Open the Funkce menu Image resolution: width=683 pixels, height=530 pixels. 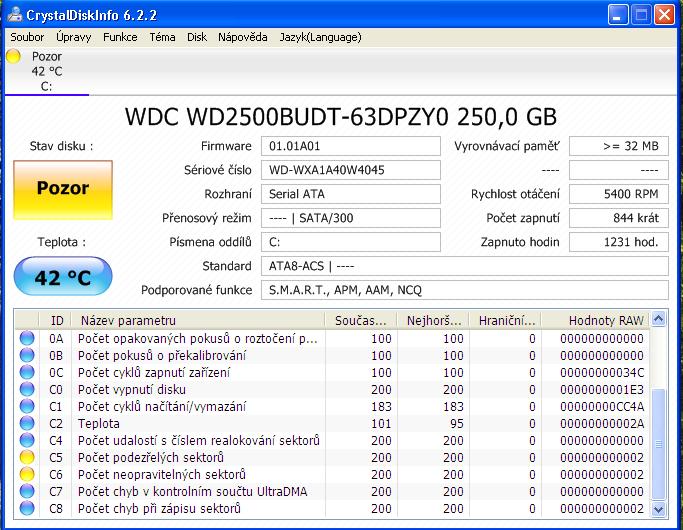pos(120,37)
